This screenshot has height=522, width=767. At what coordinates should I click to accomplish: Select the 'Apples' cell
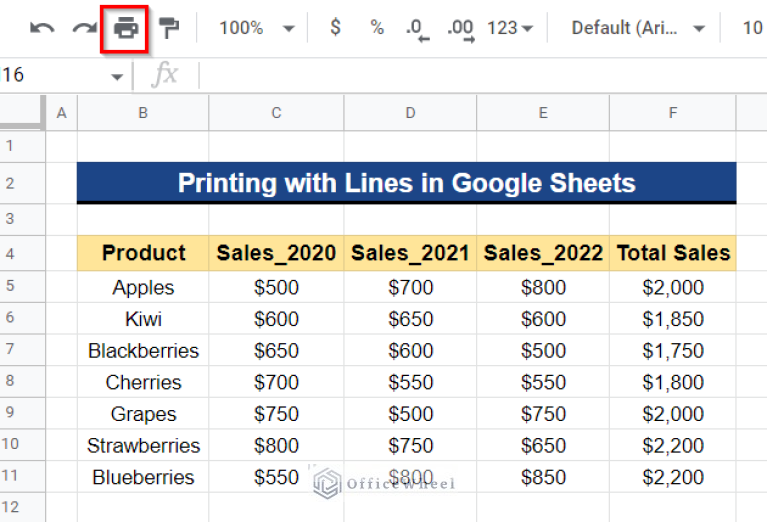(x=143, y=287)
